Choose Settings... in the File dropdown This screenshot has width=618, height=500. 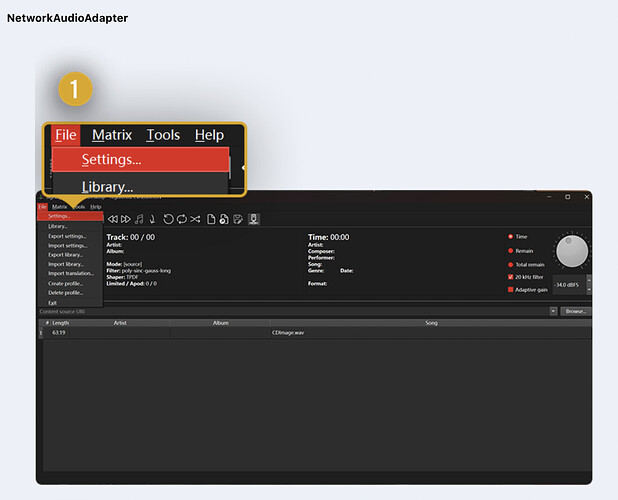pos(70,216)
